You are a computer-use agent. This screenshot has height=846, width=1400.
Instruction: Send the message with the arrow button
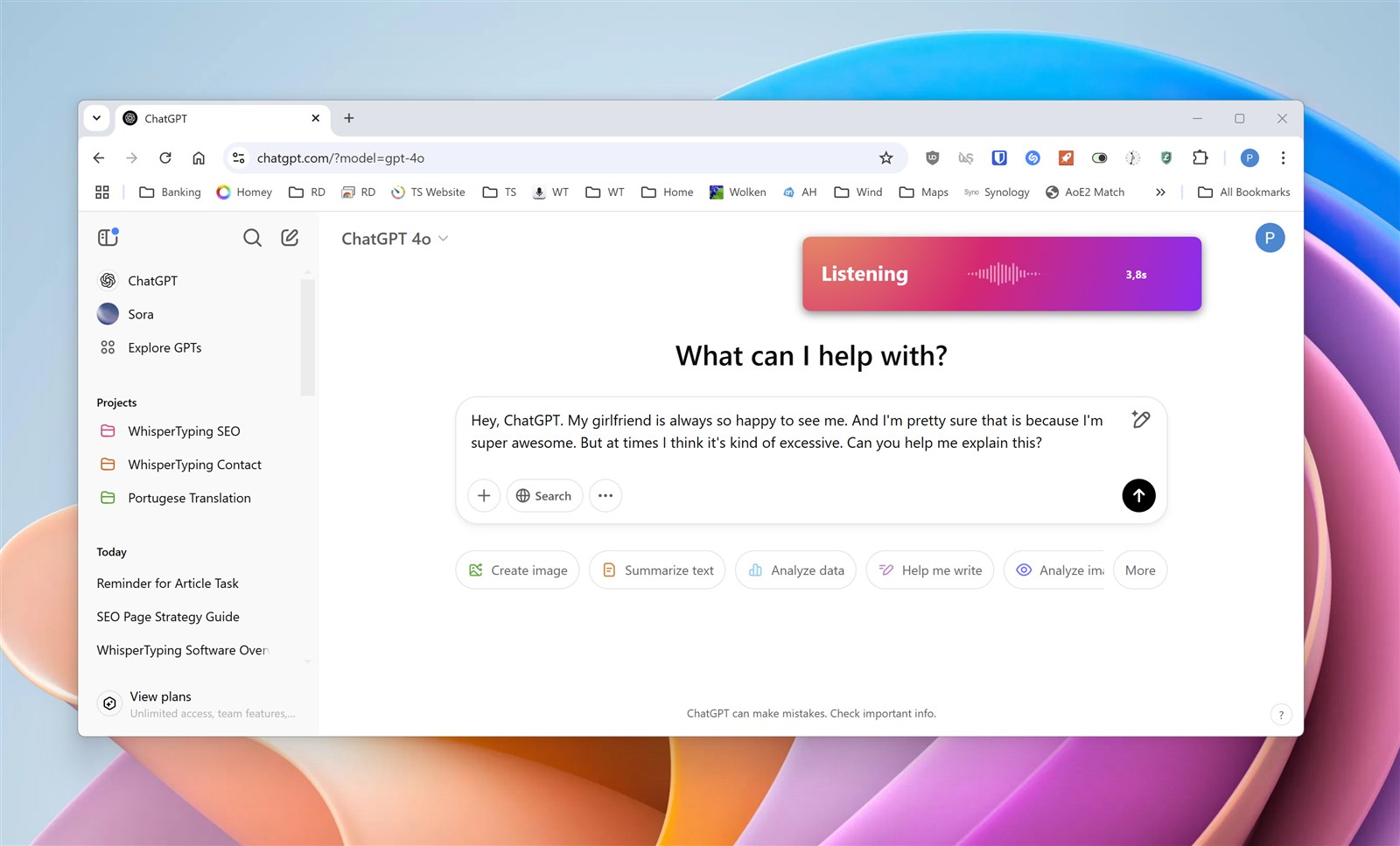(x=1138, y=495)
